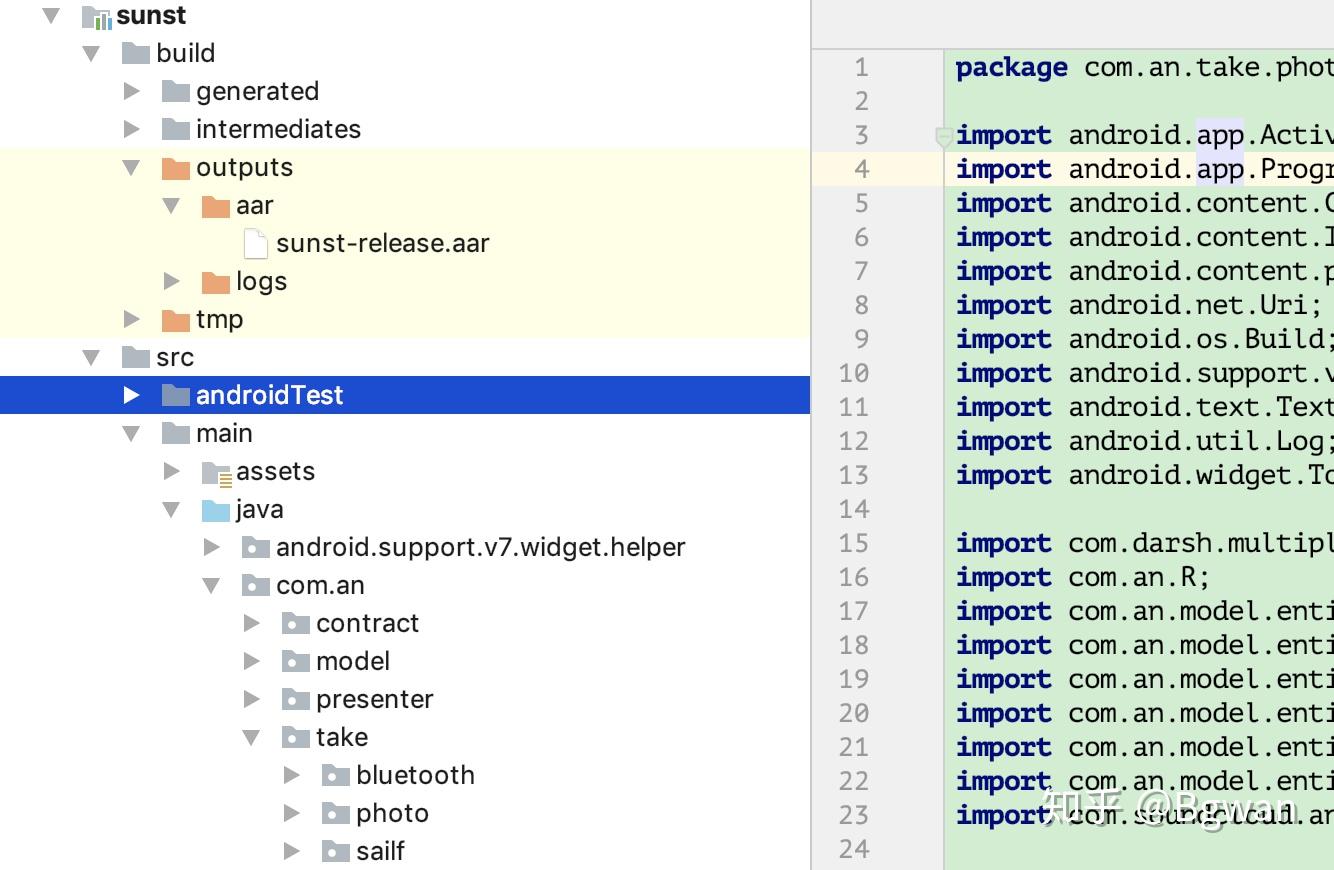
Task: Click the assets resource folder icon
Action: (216, 472)
